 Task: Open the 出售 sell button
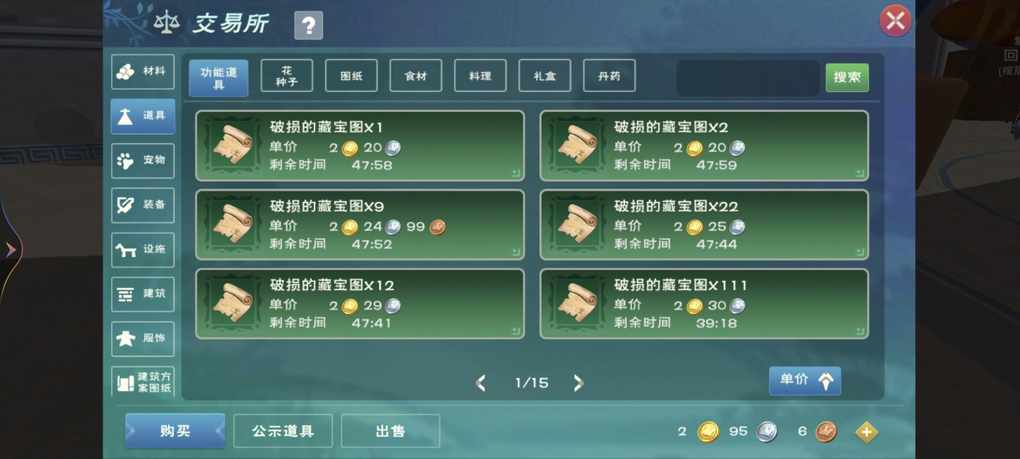pyautogui.click(x=390, y=431)
